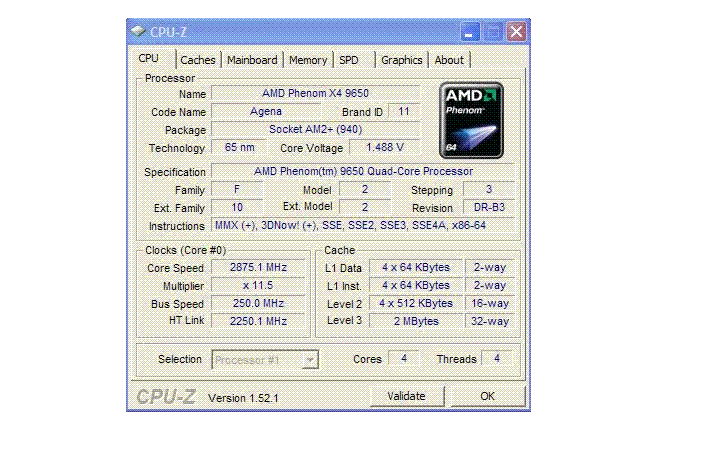The image size is (720, 450).
Task: Click the Package value Socket AM2+ (940)
Action: [x=315, y=129]
